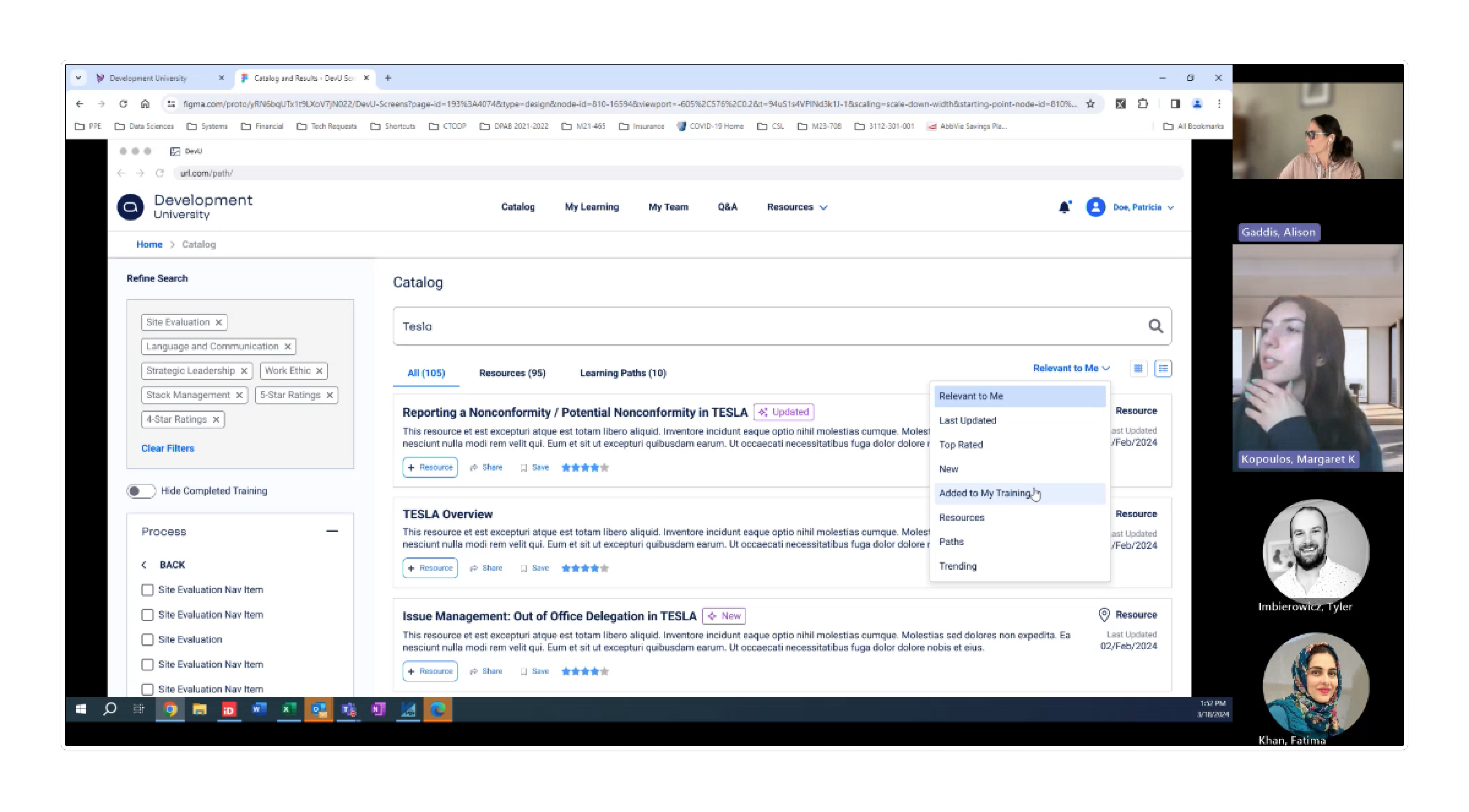Open Excel from the taskbar

[289, 709]
